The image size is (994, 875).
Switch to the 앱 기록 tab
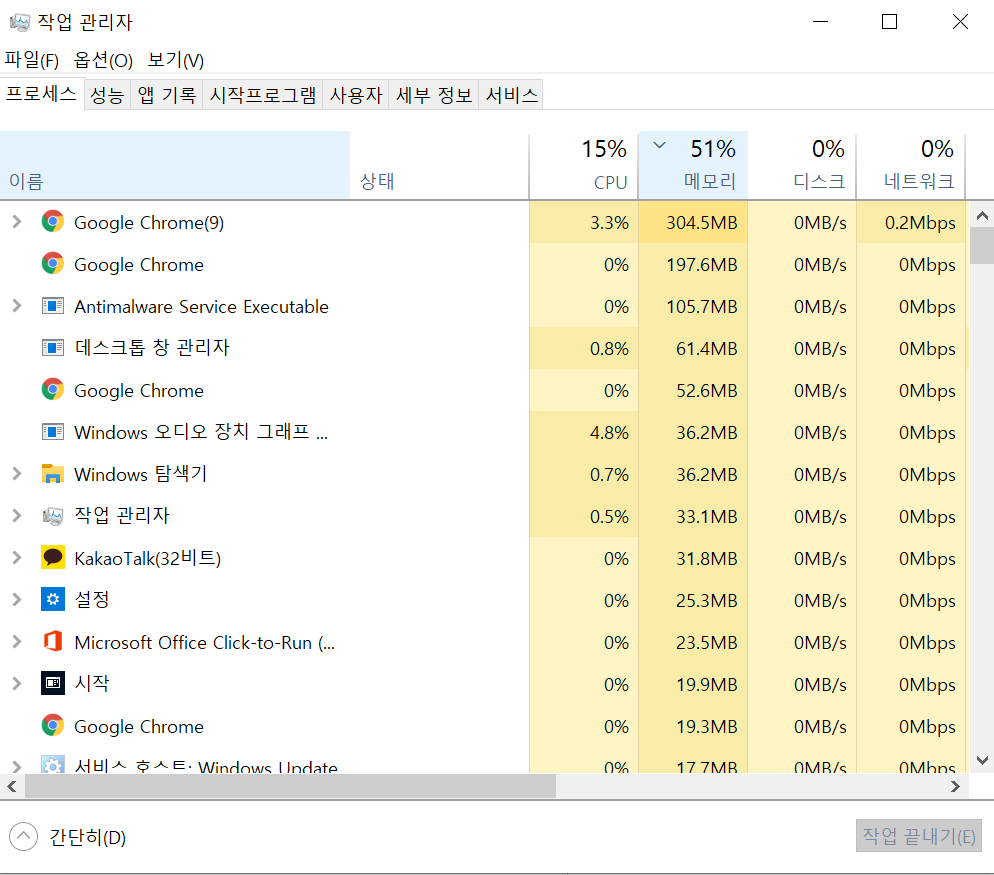pyautogui.click(x=167, y=95)
